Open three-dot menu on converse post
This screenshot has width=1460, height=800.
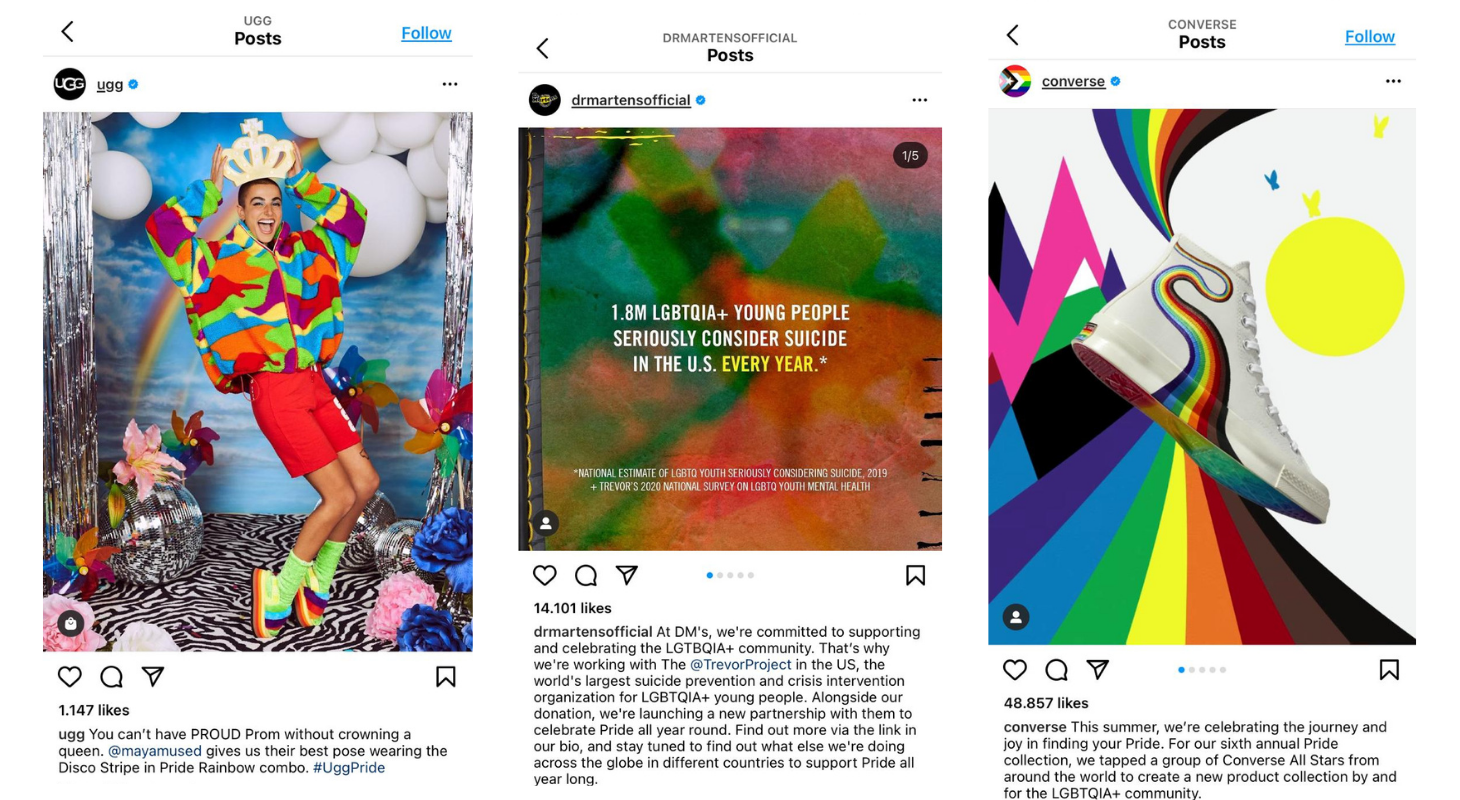pos(1393,81)
